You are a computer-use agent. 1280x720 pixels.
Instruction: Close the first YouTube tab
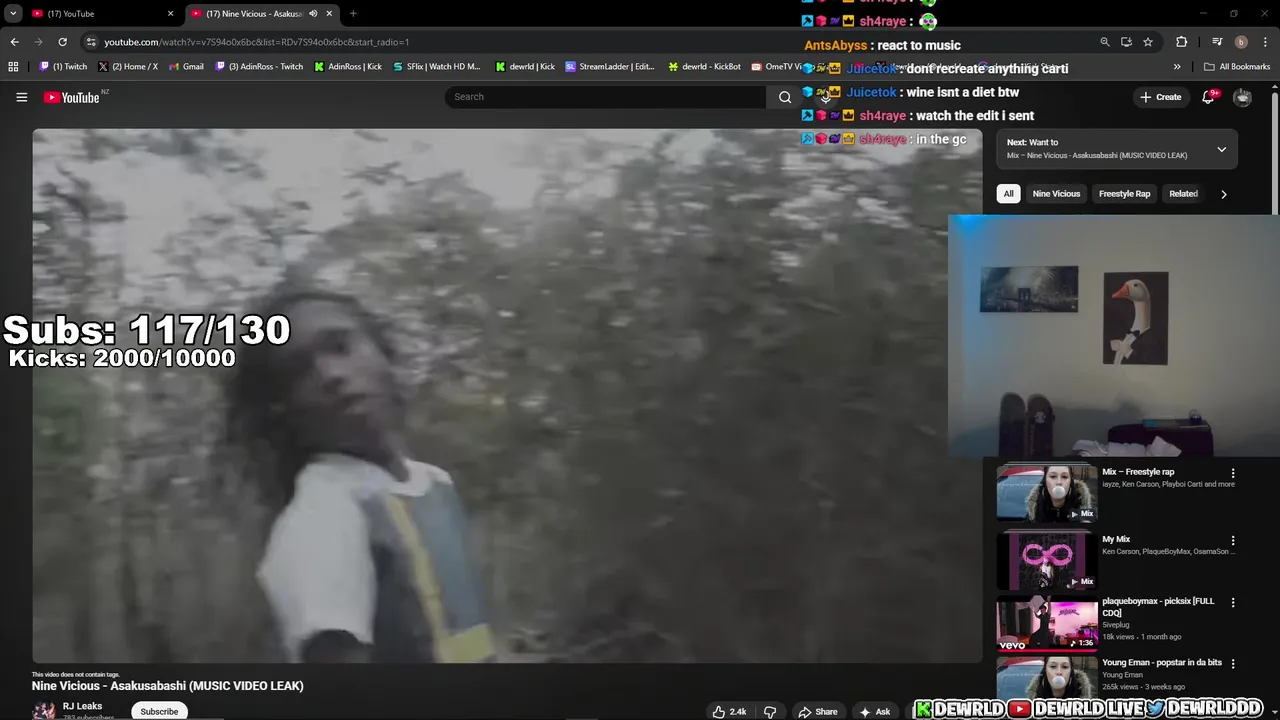[x=170, y=14]
